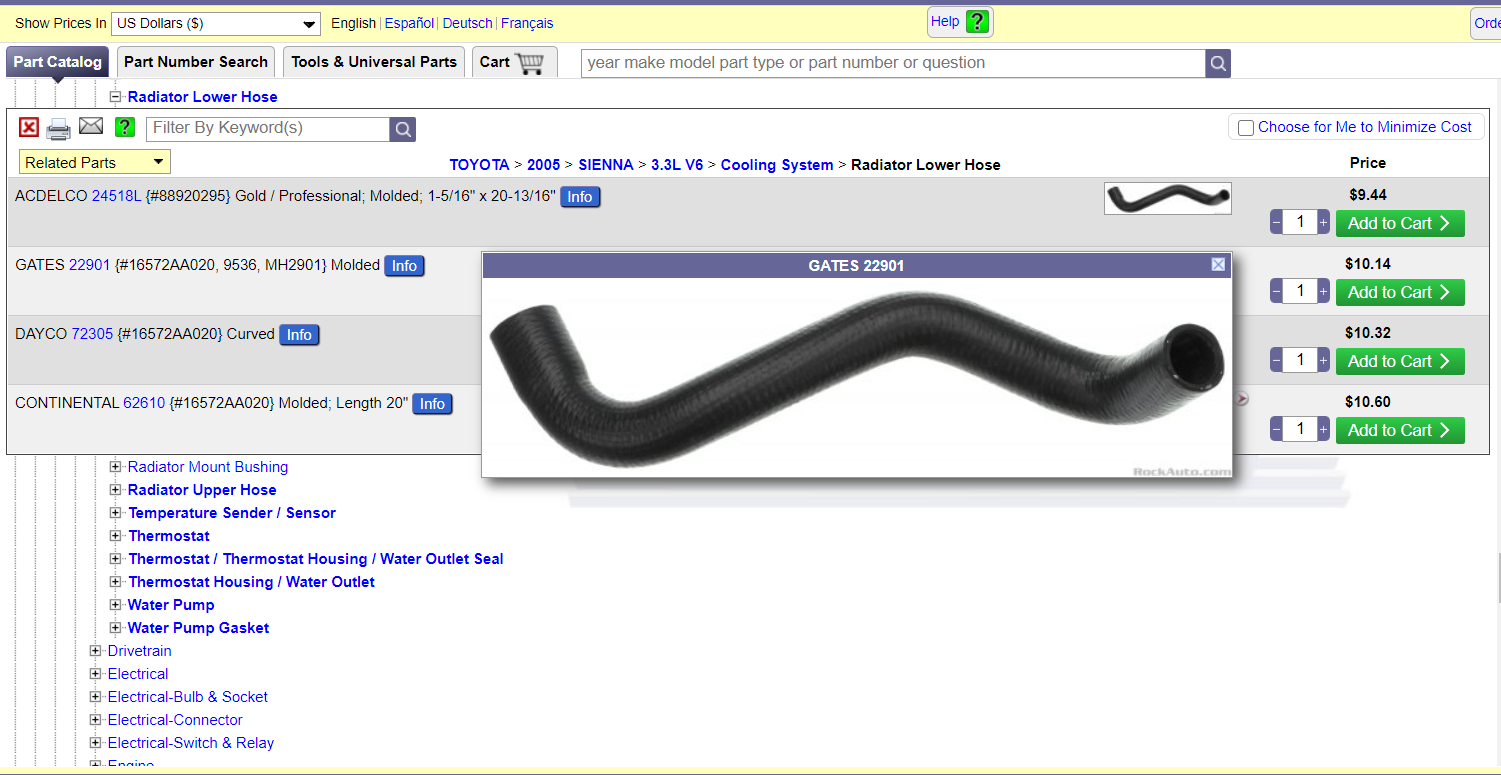Open TOYOTA breadcrumb link

tap(479, 165)
